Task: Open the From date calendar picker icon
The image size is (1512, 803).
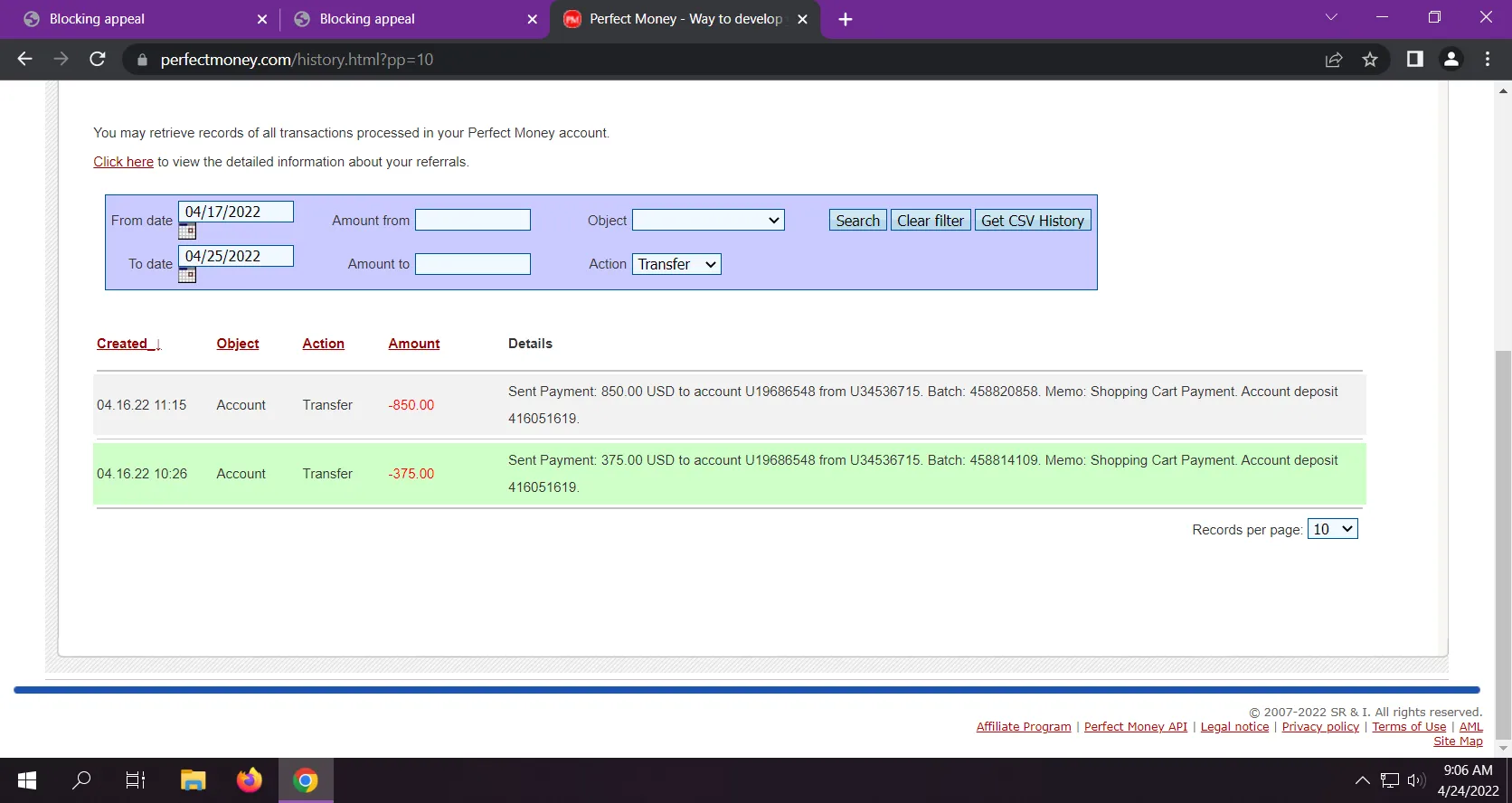Action: pos(187,231)
